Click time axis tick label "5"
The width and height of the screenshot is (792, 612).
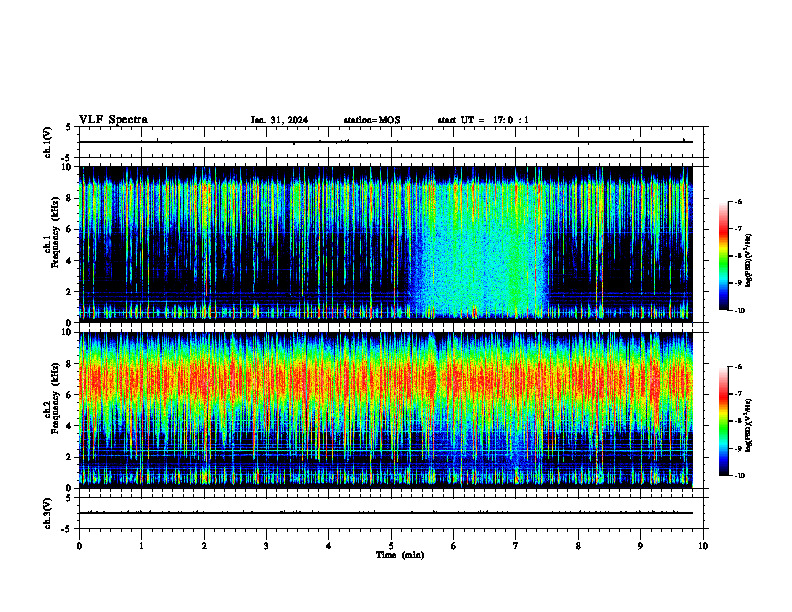coord(391,546)
